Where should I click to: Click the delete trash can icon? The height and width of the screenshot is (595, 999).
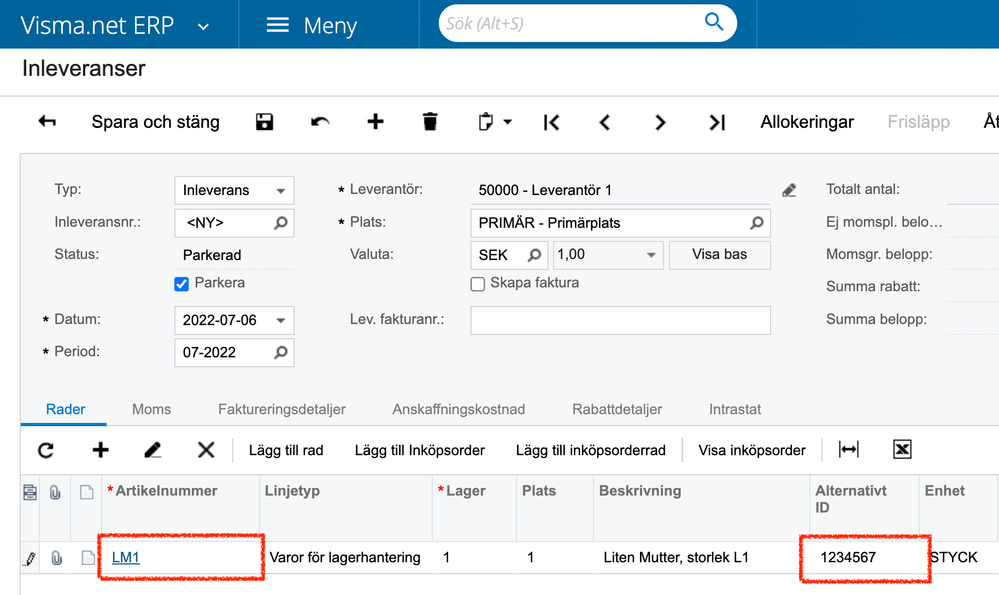pos(430,121)
